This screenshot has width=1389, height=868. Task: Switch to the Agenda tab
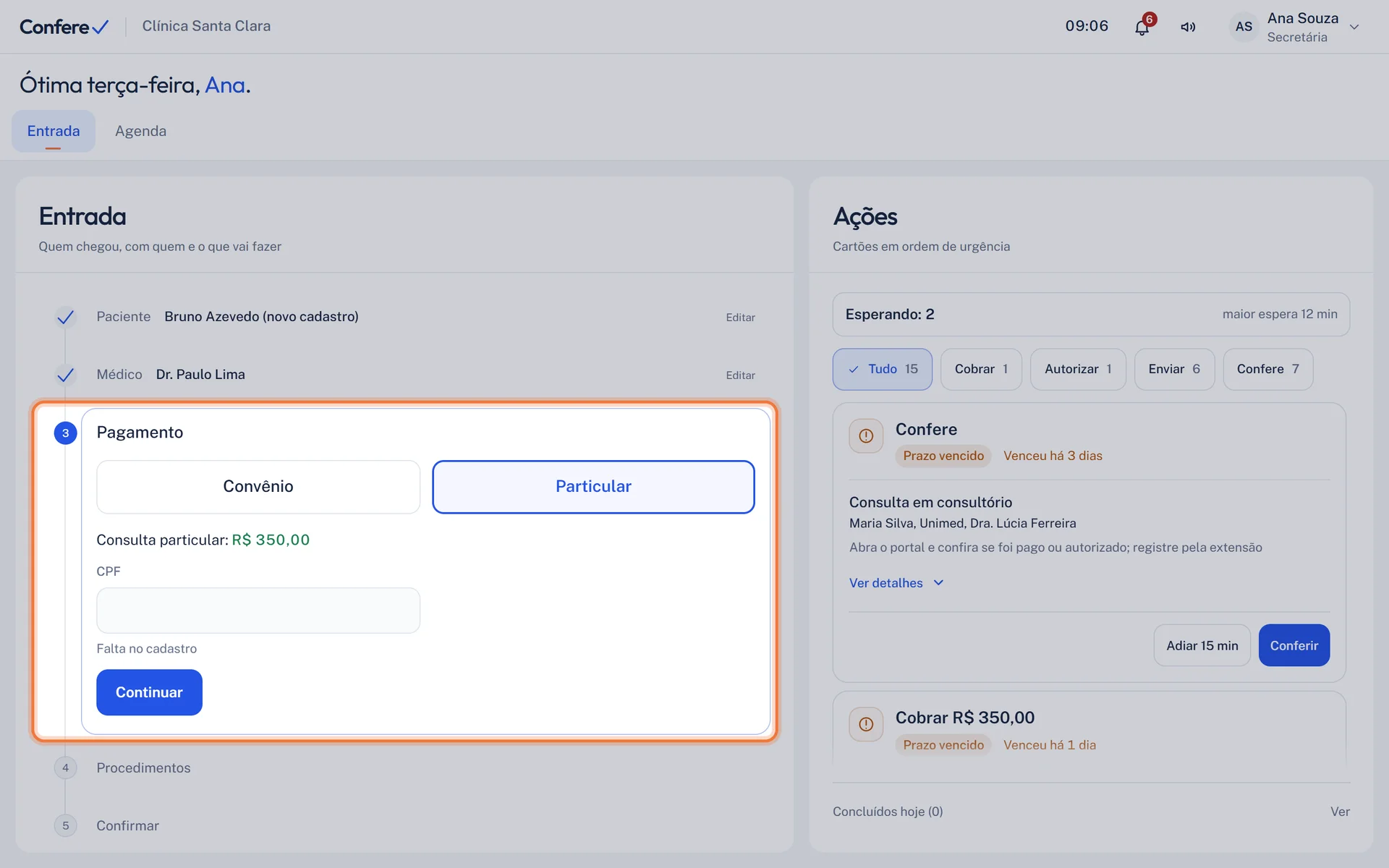click(x=140, y=131)
